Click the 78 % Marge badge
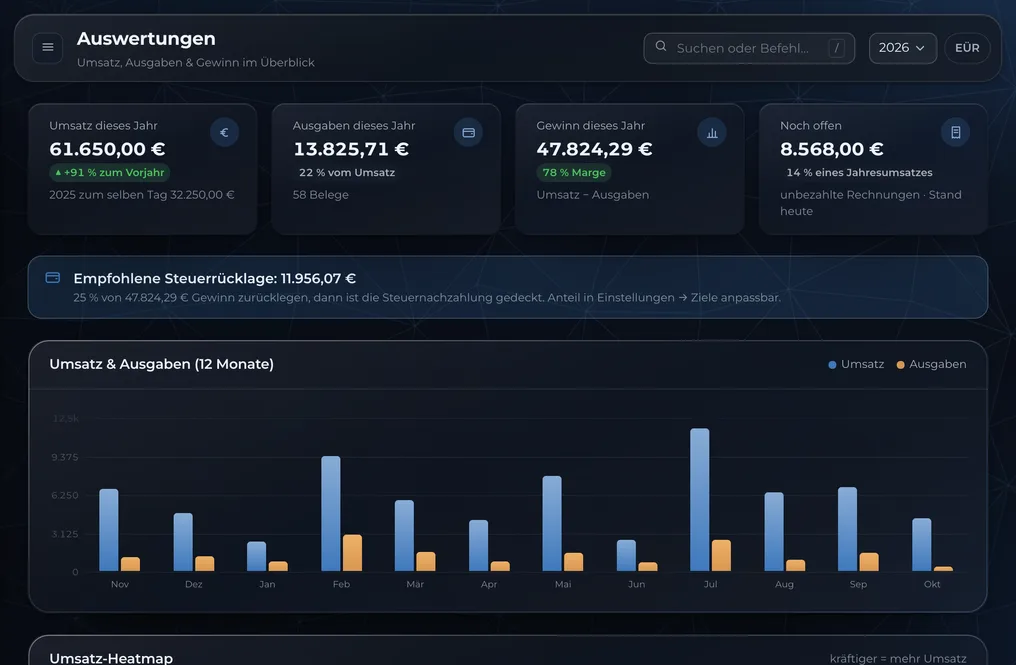 (x=574, y=172)
